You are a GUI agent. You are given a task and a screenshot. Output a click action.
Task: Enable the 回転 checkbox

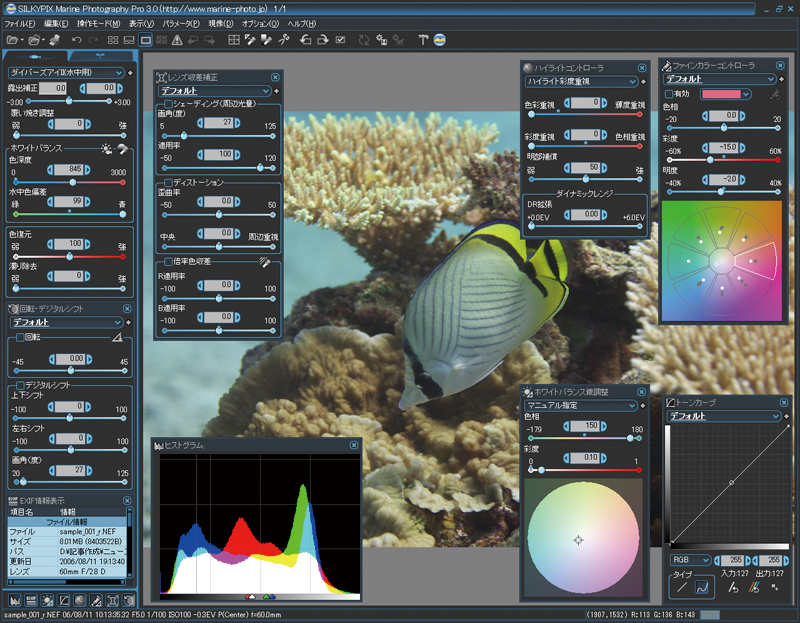pyautogui.click(x=20, y=337)
